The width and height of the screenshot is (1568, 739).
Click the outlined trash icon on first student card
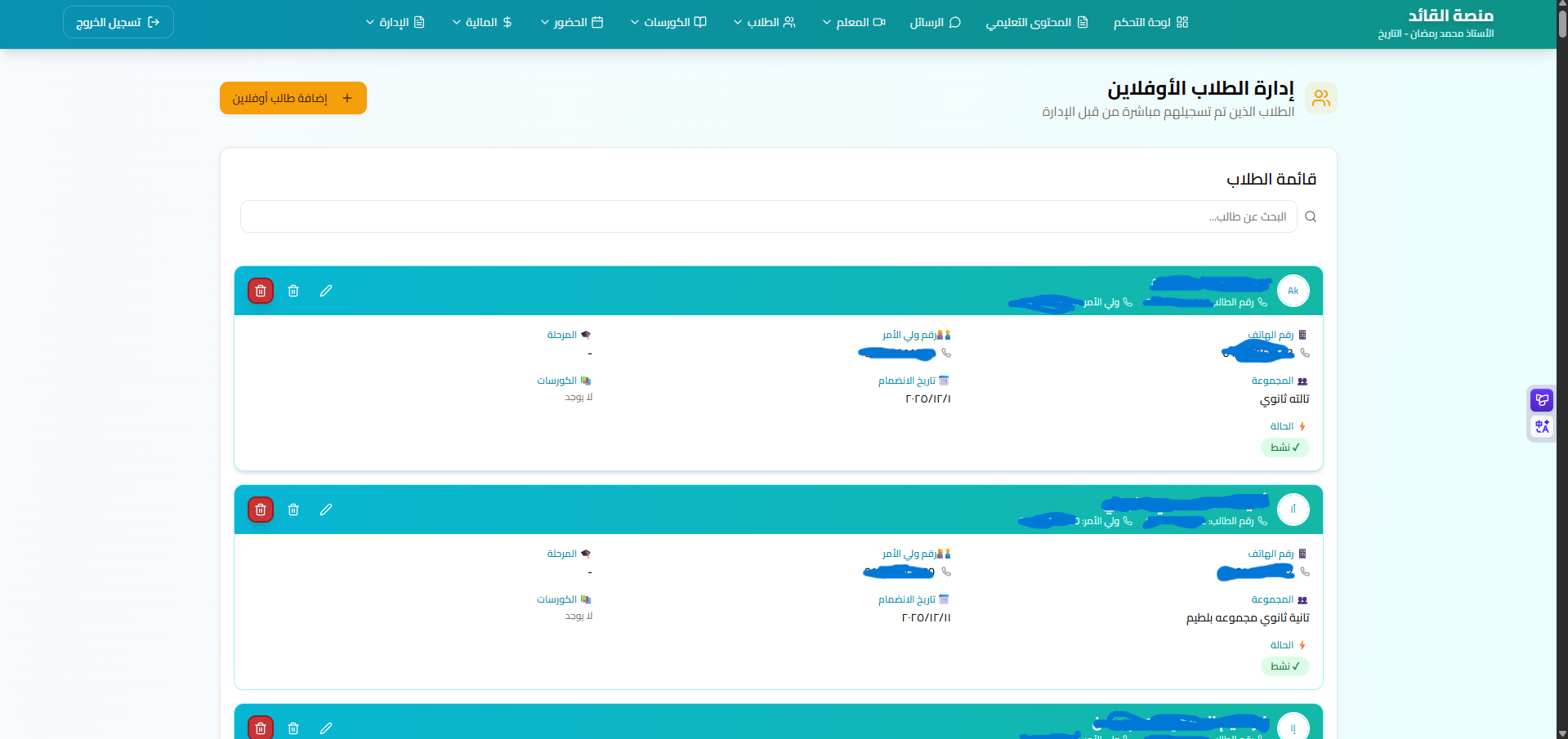[x=293, y=291]
